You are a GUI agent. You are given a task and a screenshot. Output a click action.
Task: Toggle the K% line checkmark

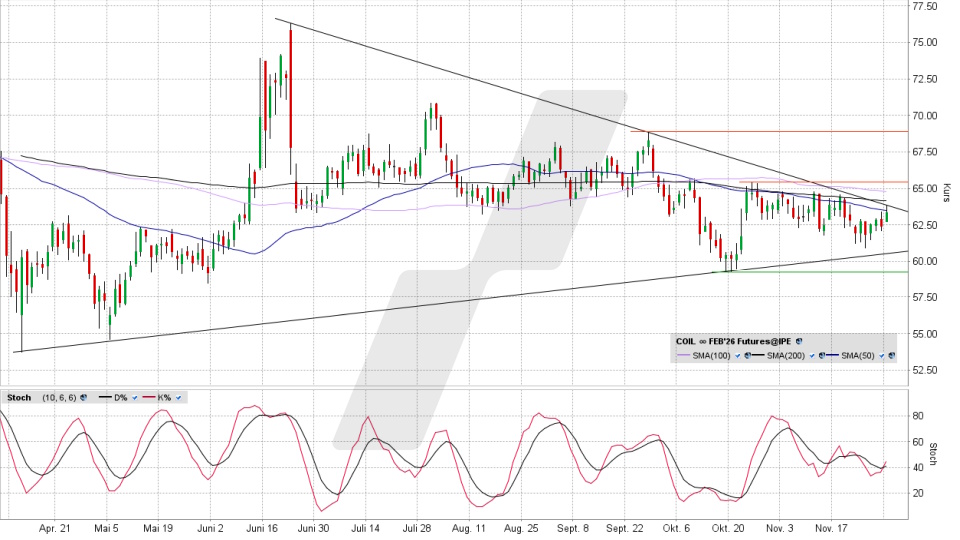(178, 397)
